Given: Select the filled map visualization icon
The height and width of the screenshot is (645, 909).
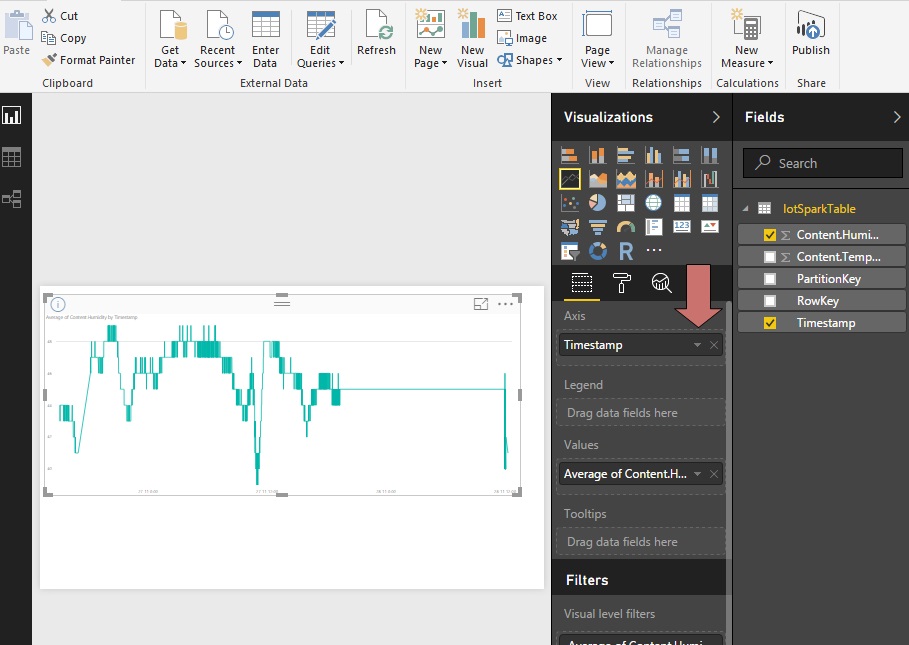Looking at the screenshot, I should click(569, 227).
